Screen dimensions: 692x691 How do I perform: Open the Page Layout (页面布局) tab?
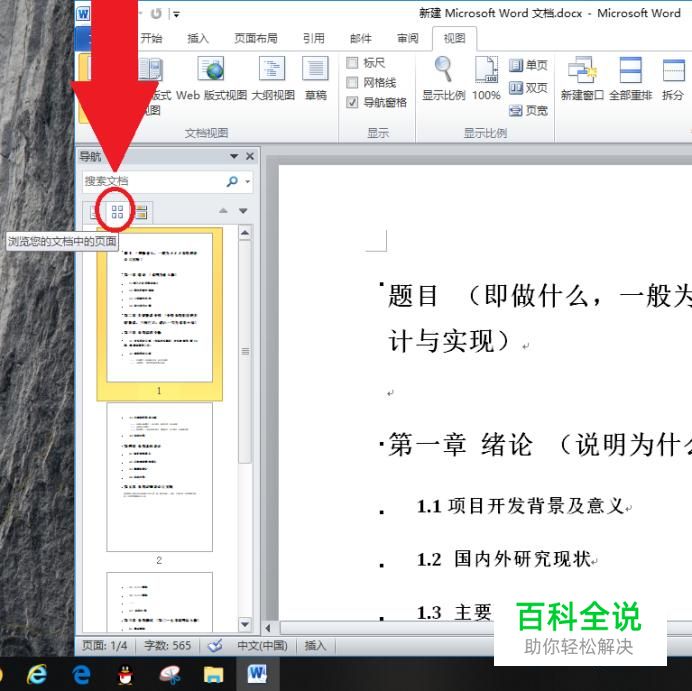[x=256, y=39]
